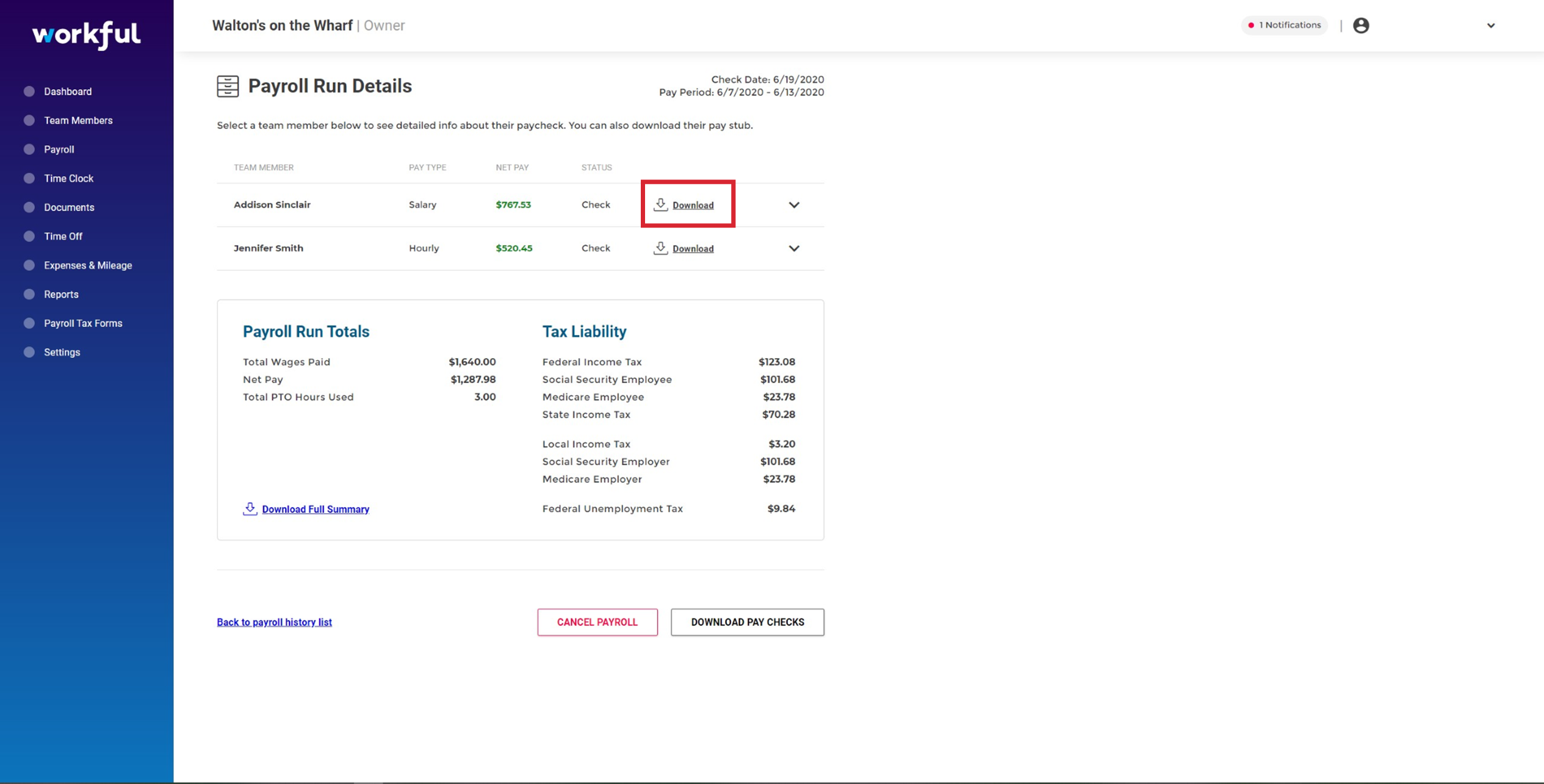Viewport: 1544px width, 784px height.
Task: Open the Dashboard sidebar item
Action: point(68,92)
